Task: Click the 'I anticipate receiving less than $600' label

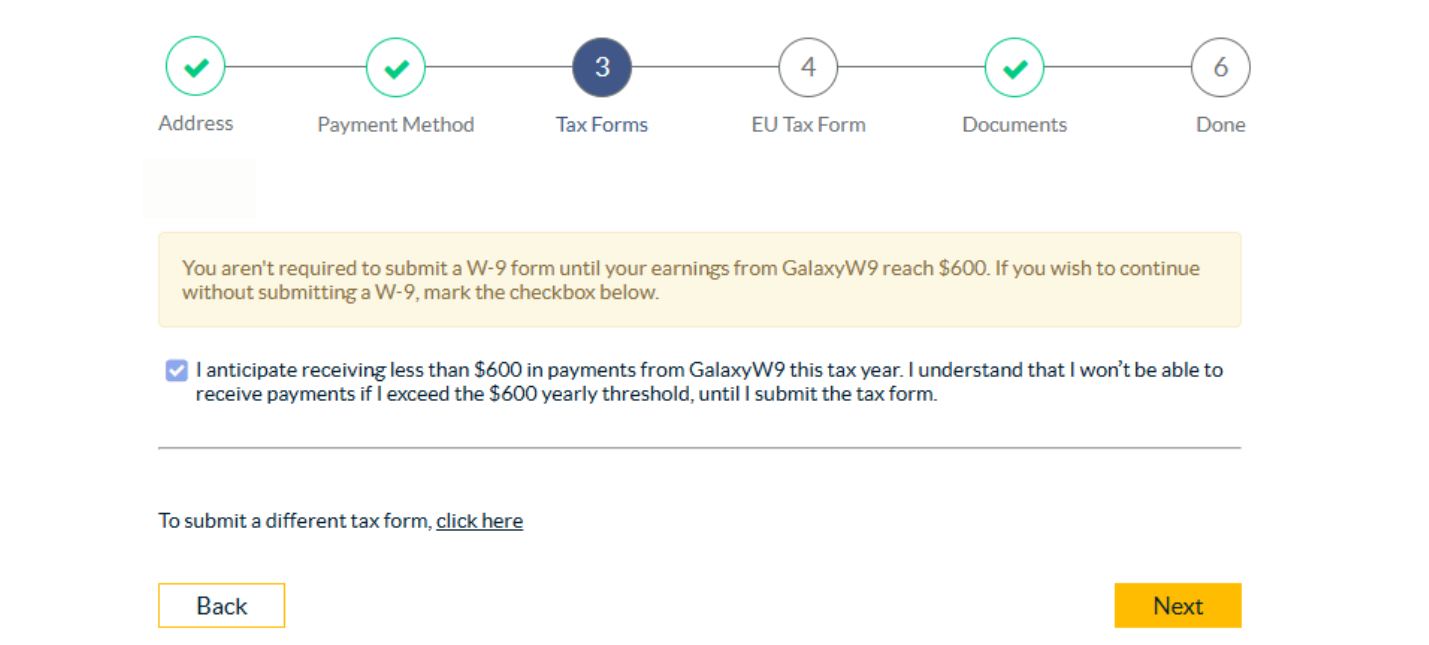Action: point(709,382)
